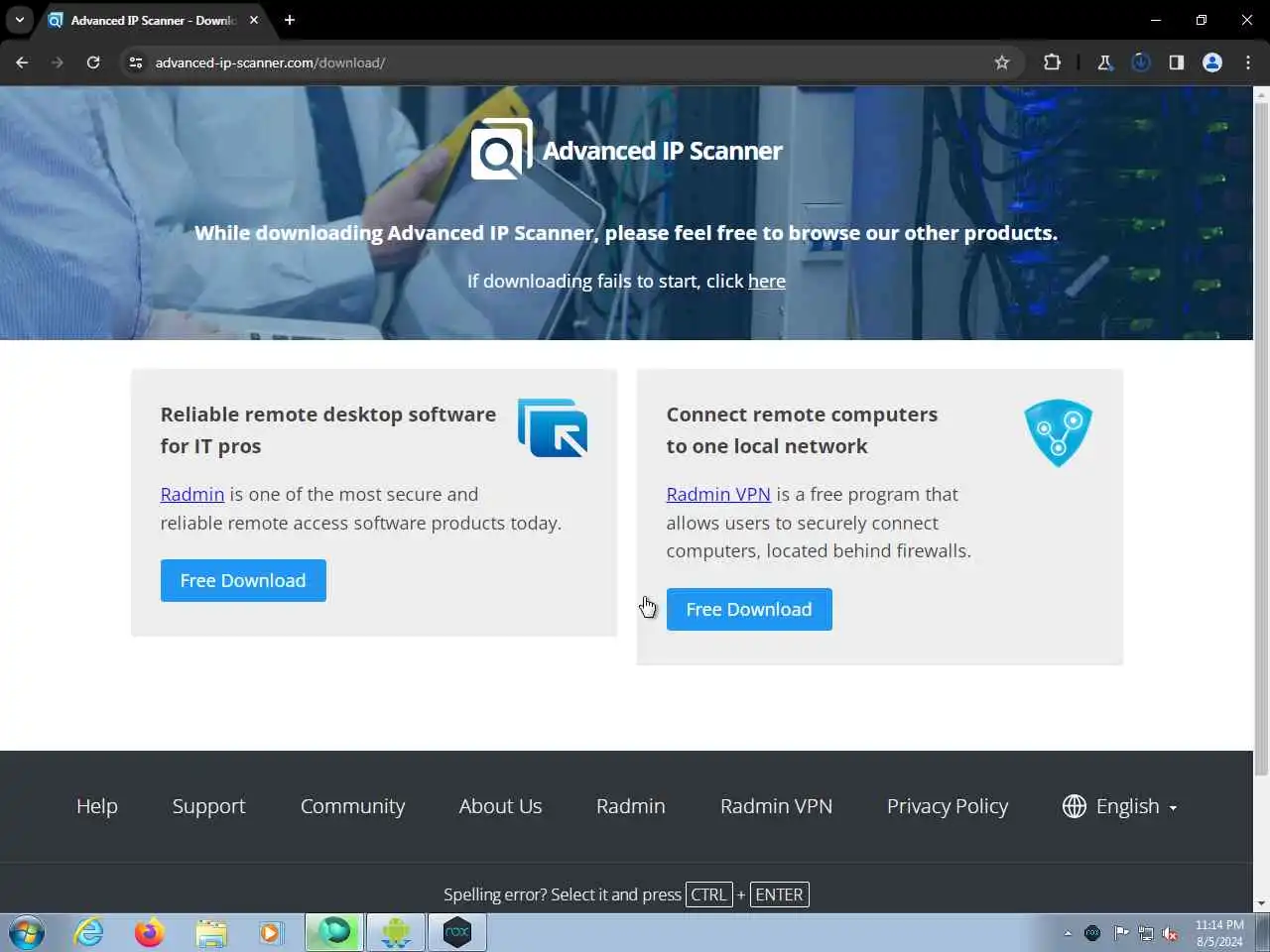Go back to the previous page
Viewport: 1270px width, 952px height.
pyautogui.click(x=22, y=62)
